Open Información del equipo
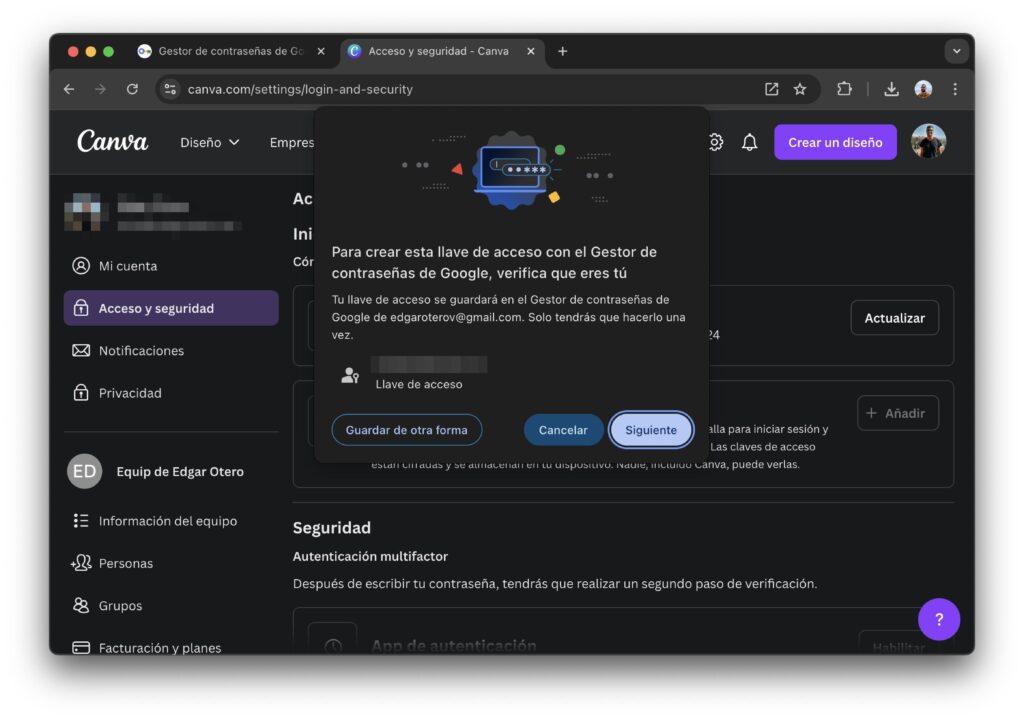 pos(171,521)
